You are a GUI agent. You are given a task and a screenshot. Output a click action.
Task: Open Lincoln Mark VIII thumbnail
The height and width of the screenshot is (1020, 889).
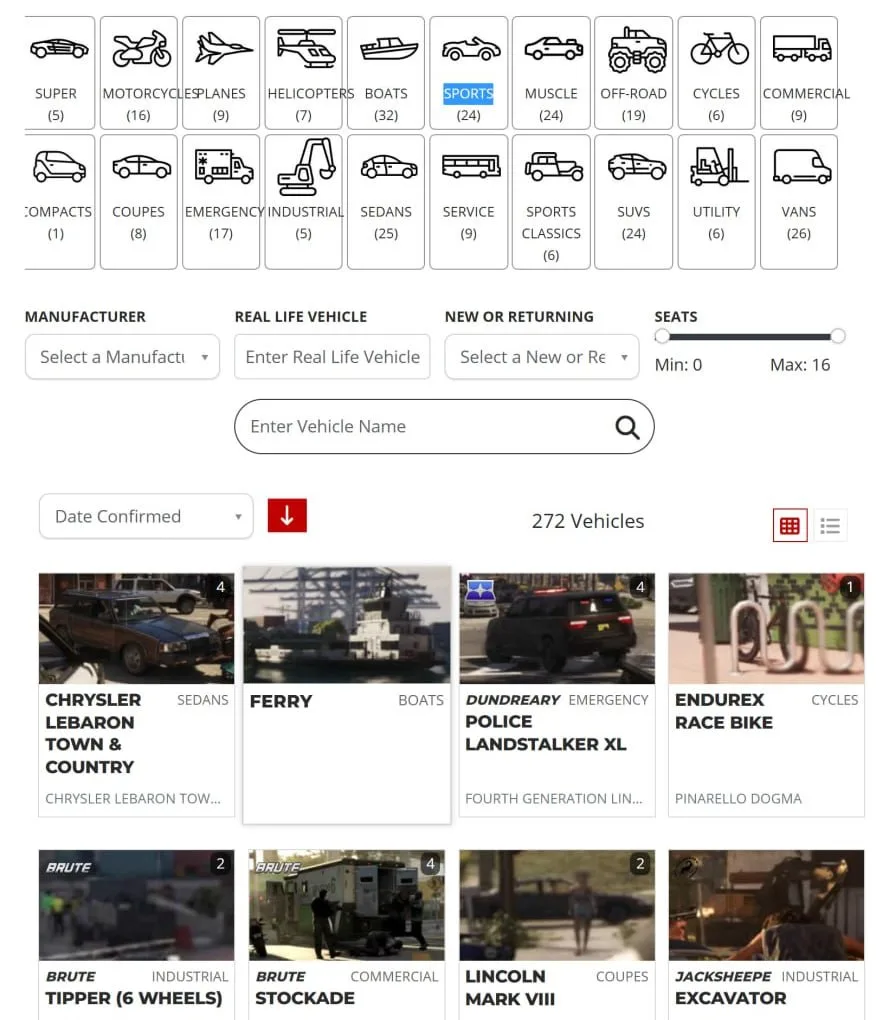point(557,905)
